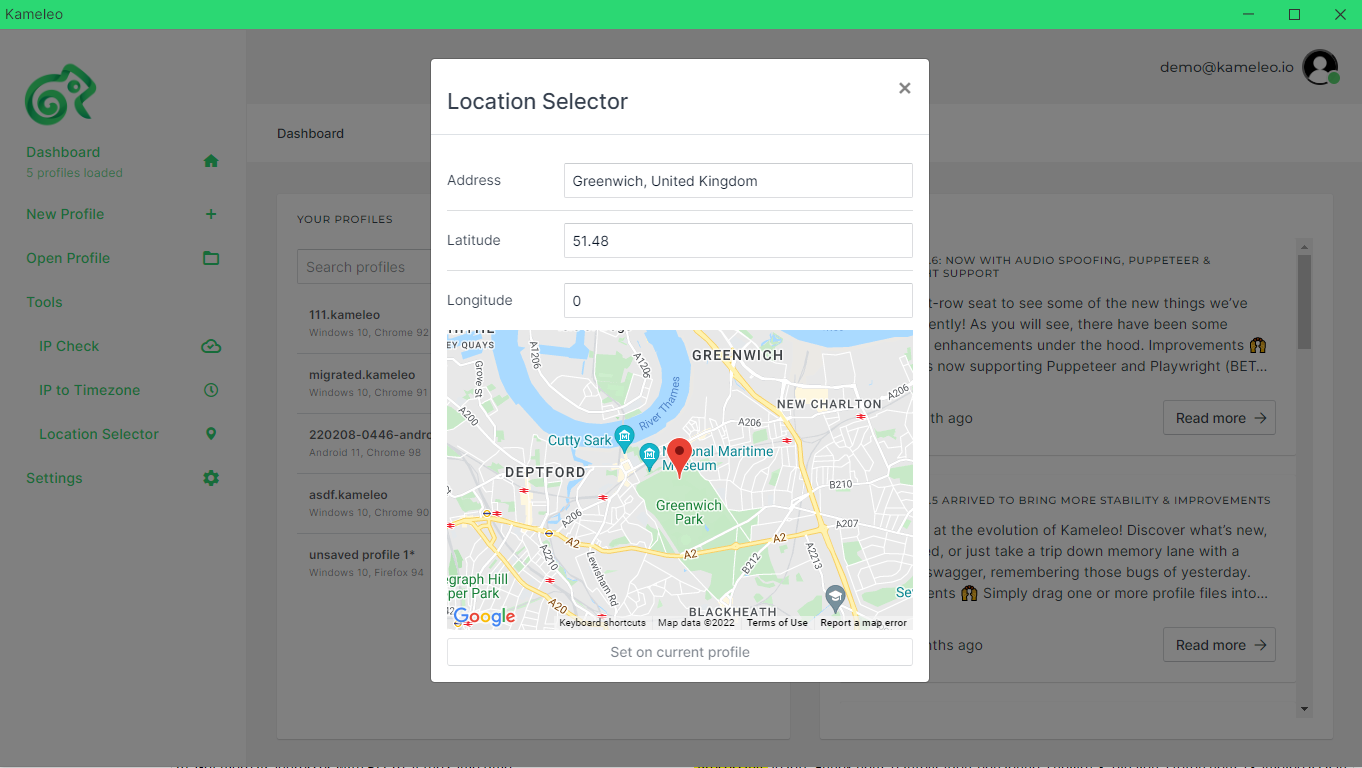Minimize the Kameleo window

(x=1248, y=14)
